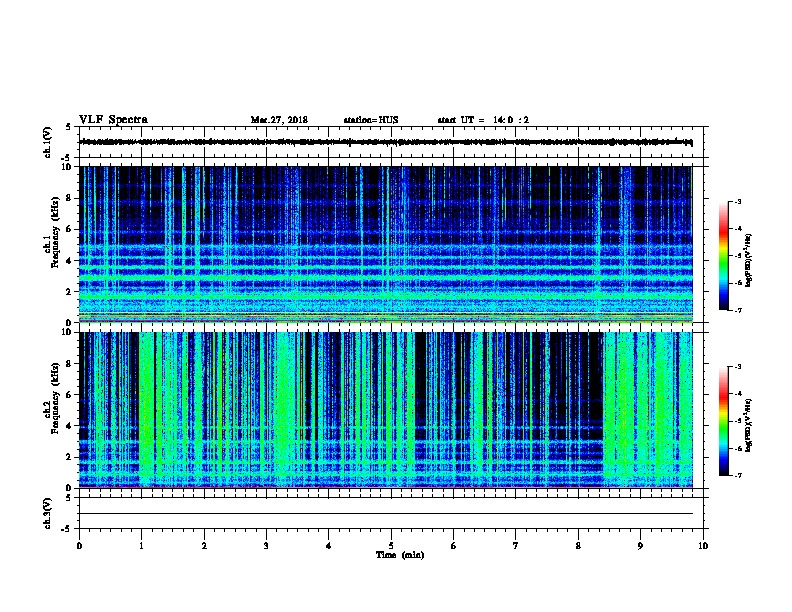Image resolution: width=792 pixels, height=612 pixels.
Task: Click the "start UT = 14:0 :2" text
Action: click(483, 120)
